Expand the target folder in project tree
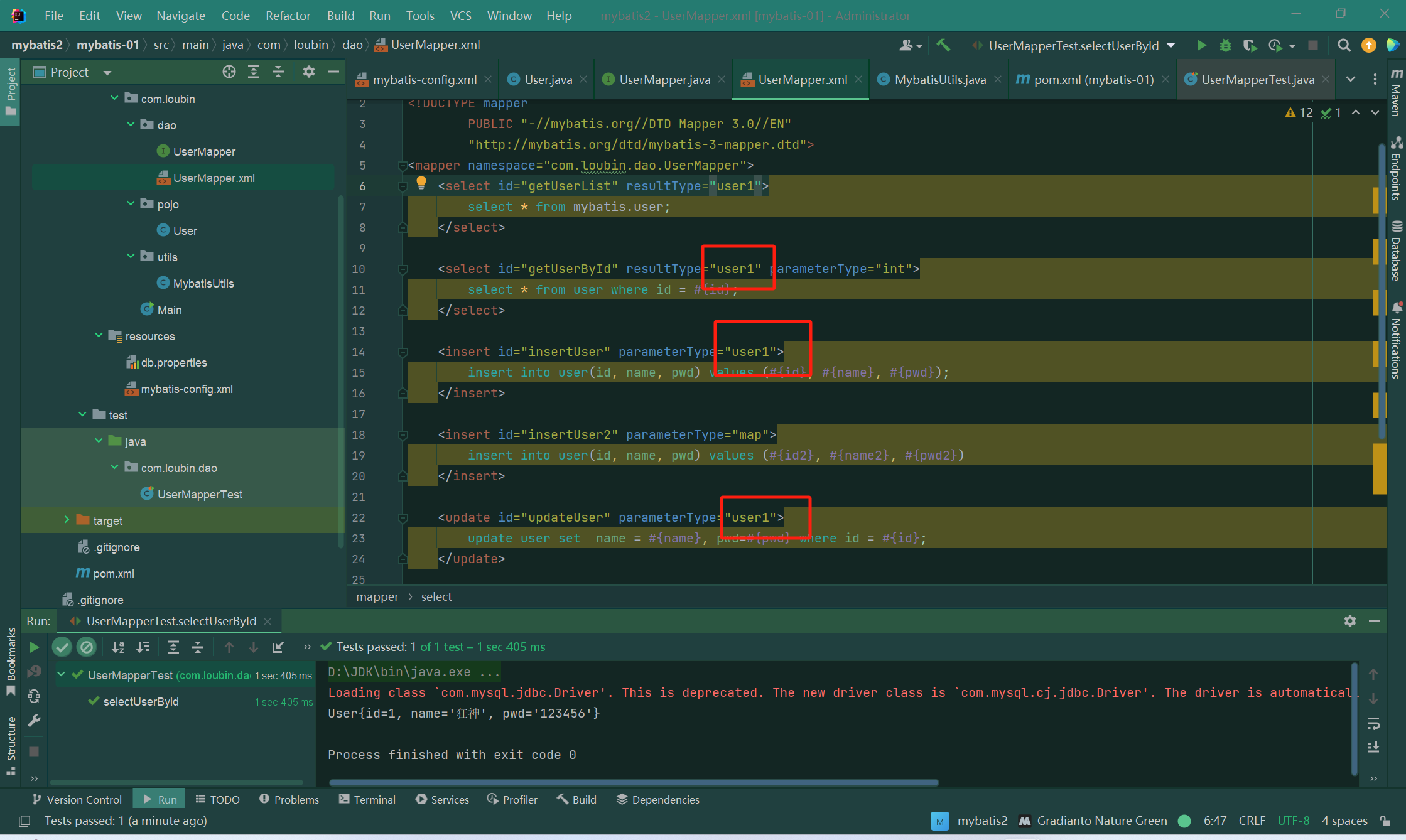 (x=67, y=520)
